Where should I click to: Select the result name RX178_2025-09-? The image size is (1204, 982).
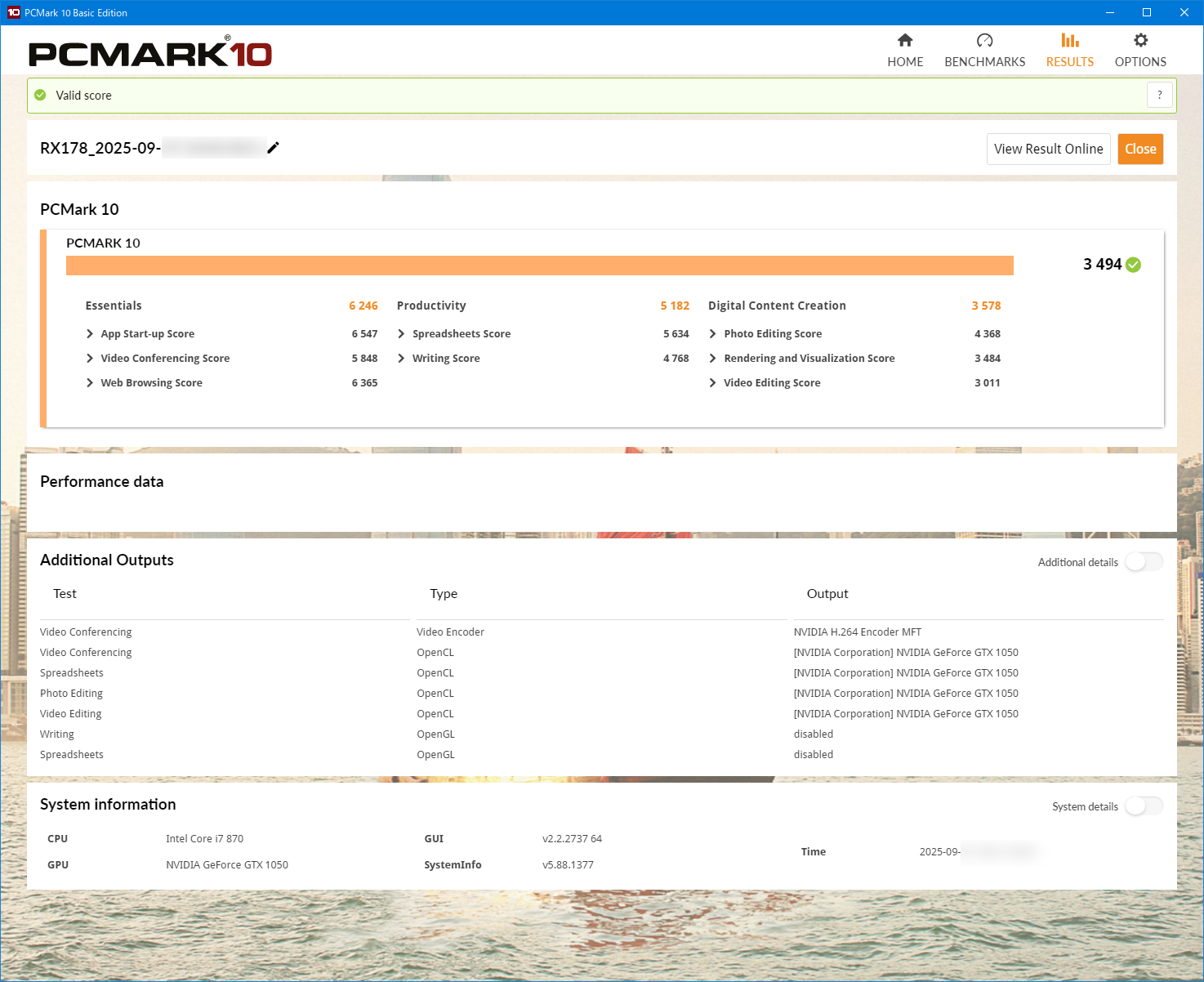(100, 148)
